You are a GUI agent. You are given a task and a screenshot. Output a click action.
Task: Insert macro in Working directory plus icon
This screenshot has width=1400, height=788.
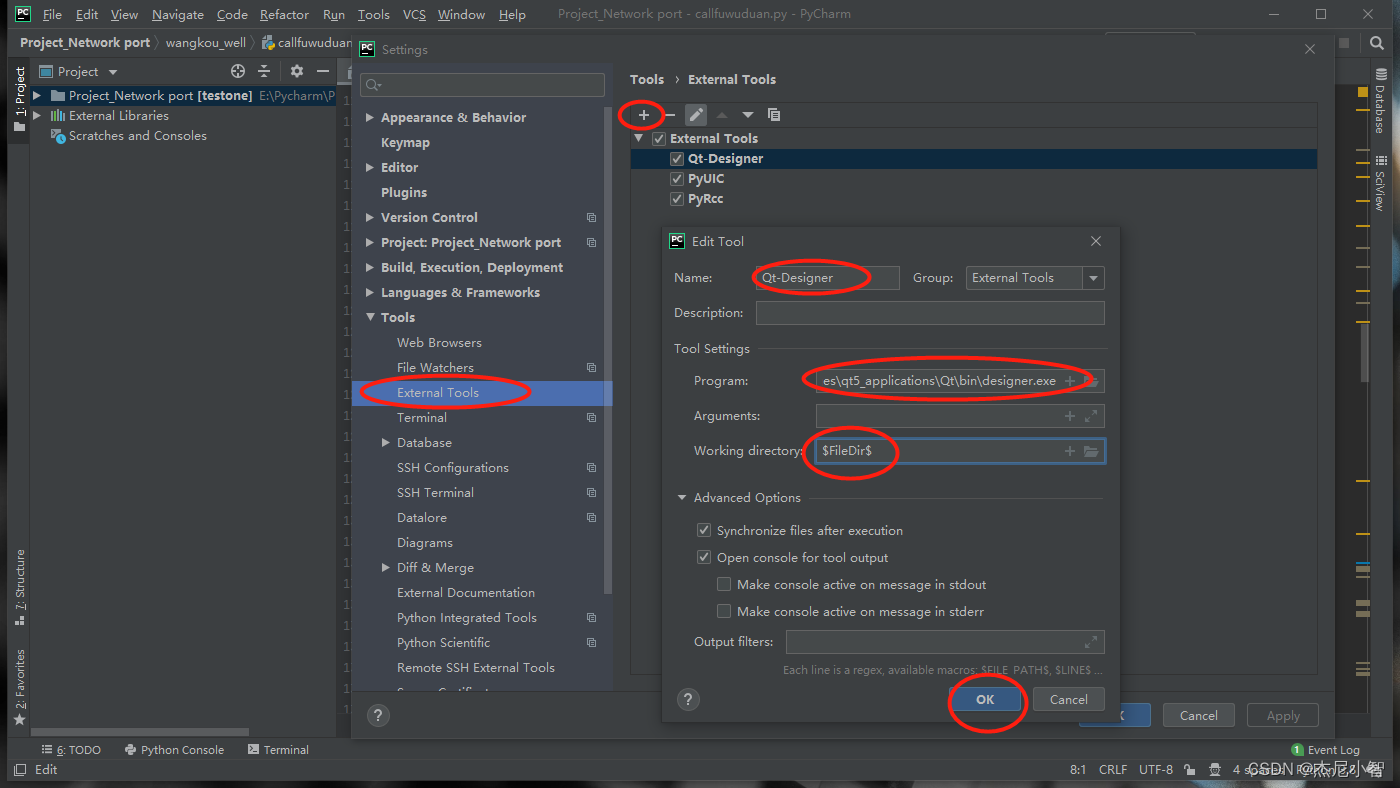click(x=1070, y=451)
